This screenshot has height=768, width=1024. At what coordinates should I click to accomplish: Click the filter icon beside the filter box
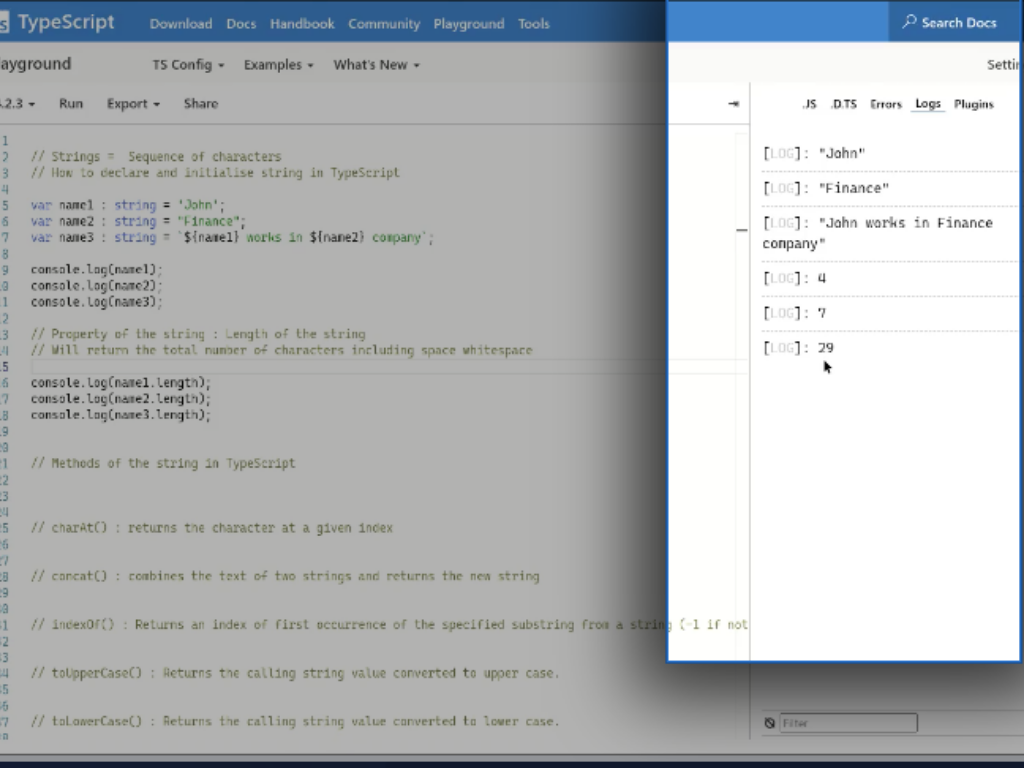pyautogui.click(x=769, y=722)
